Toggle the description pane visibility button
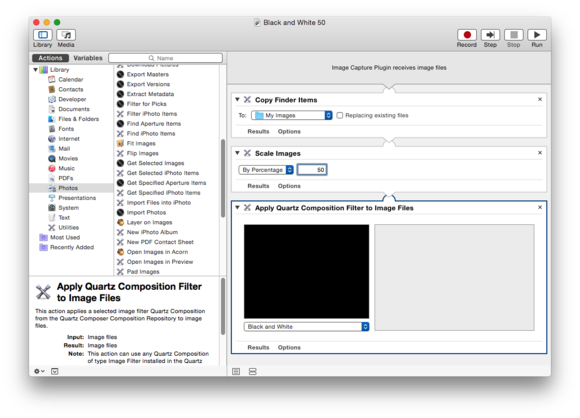580x418 pixels. tap(55, 371)
